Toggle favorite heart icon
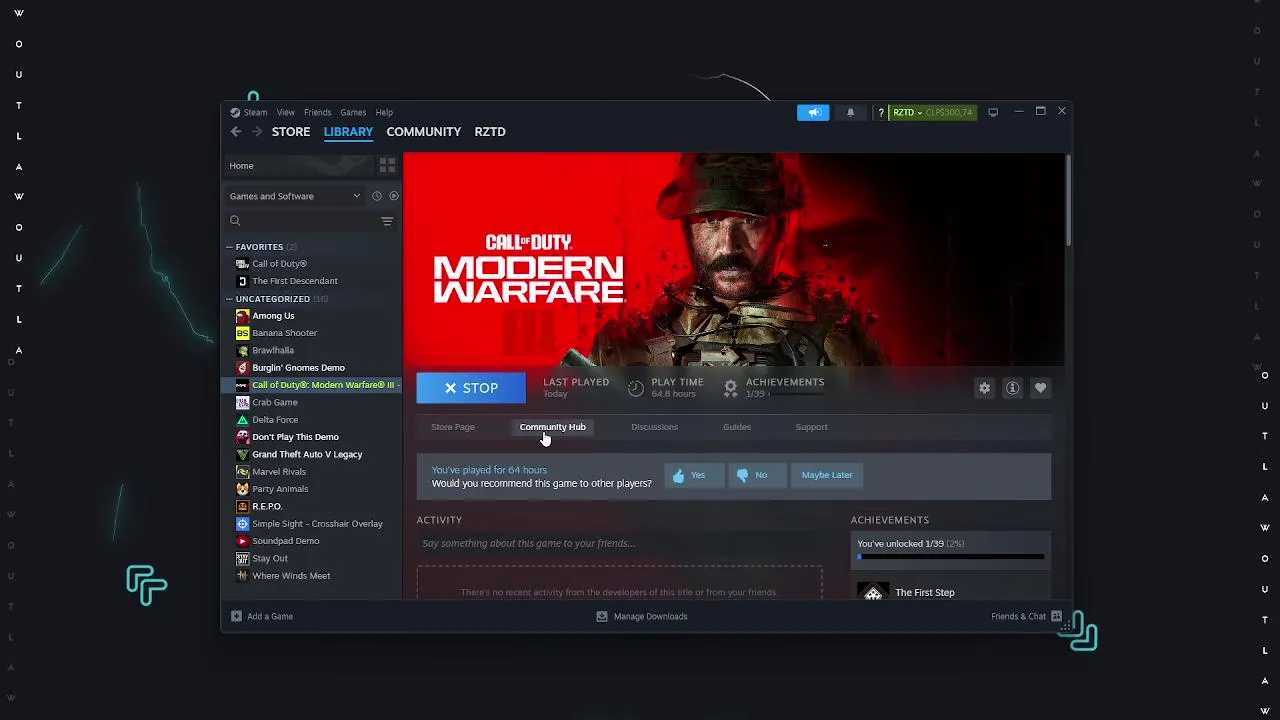This screenshot has height=720, width=1280. click(1041, 388)
